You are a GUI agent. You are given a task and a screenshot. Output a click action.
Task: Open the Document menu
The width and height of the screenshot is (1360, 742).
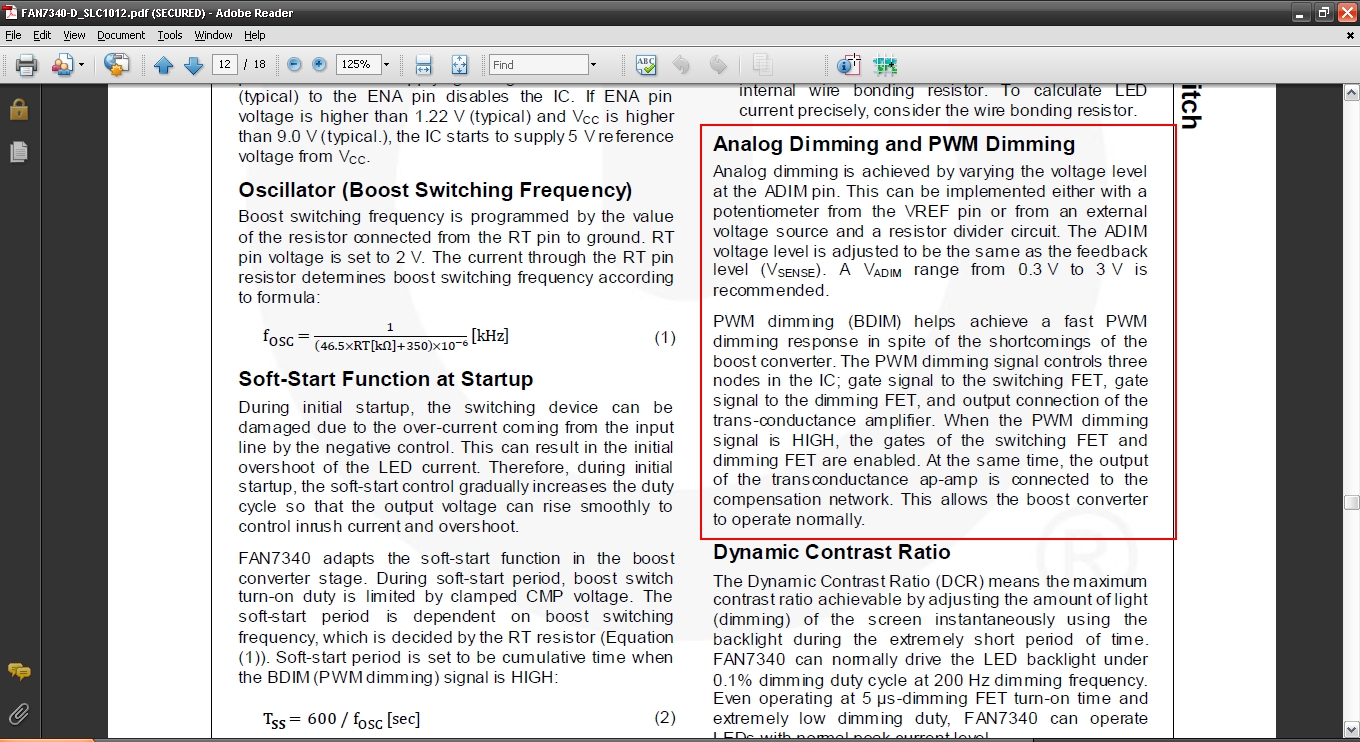click(x=120, y=35)
